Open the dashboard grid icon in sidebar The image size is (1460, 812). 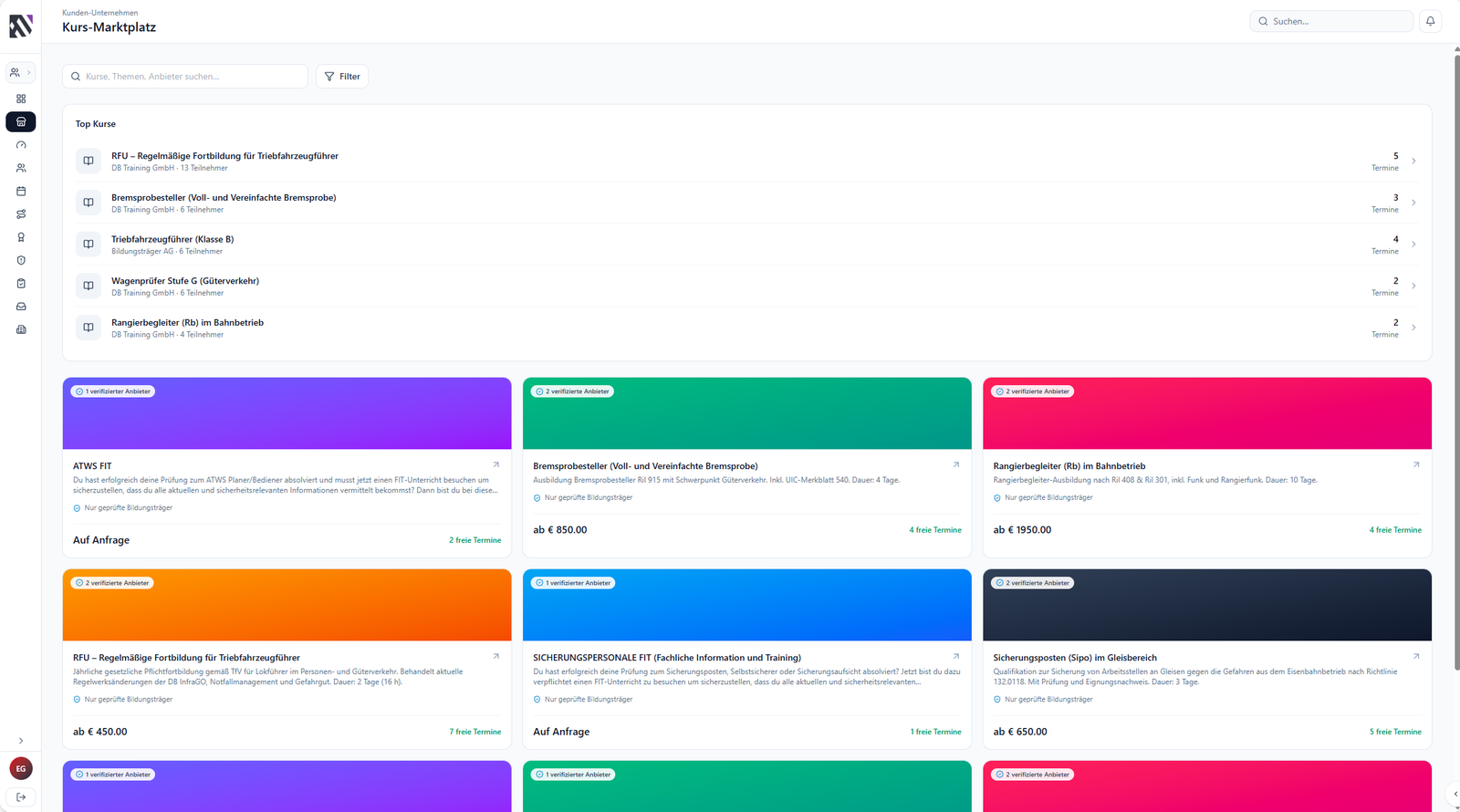click(x=21, y=99)
